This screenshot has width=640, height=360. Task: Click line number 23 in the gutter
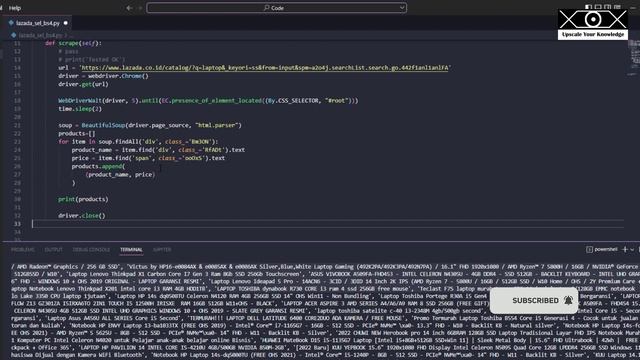(x=17, y=142)
